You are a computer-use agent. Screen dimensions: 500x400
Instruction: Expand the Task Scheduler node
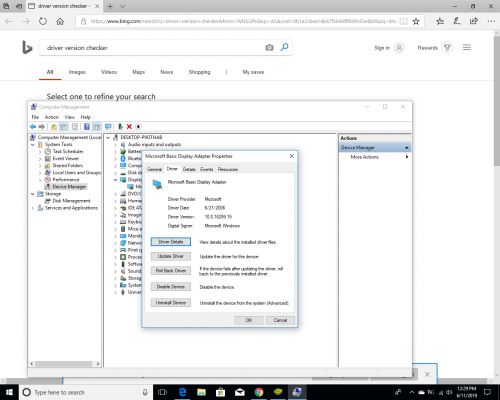click(40, 152)
